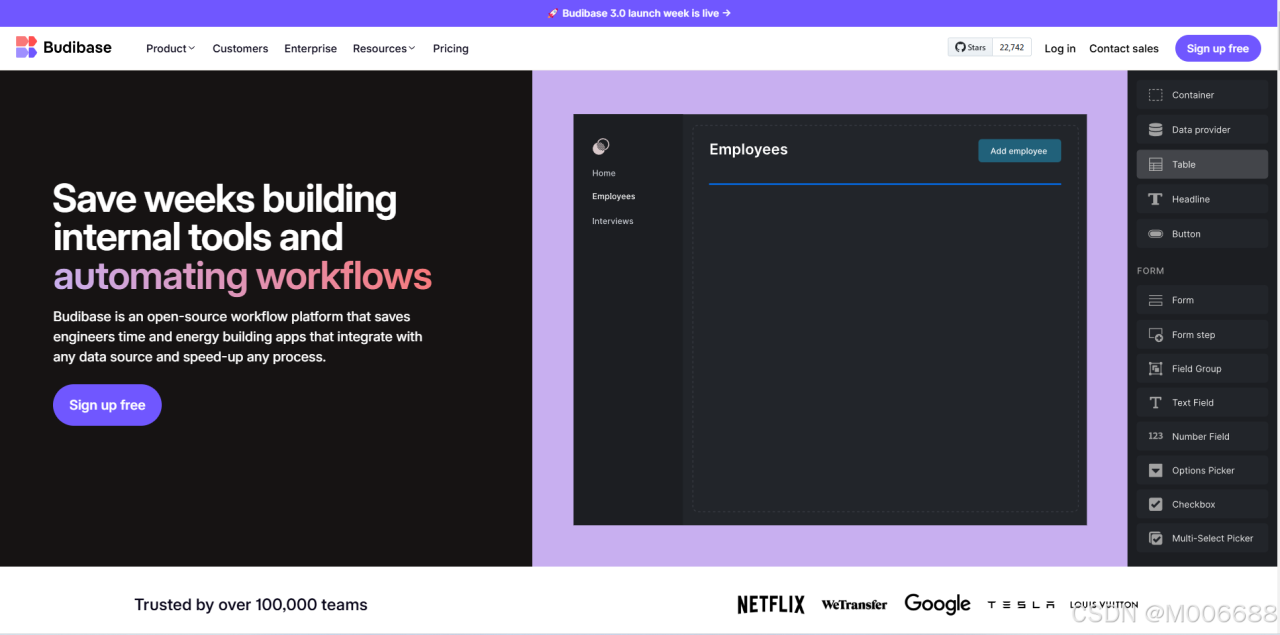Select the Number Field icon
Image resolution: width=1280 pixels, height=635 pixels.
tap(1155, 436)
